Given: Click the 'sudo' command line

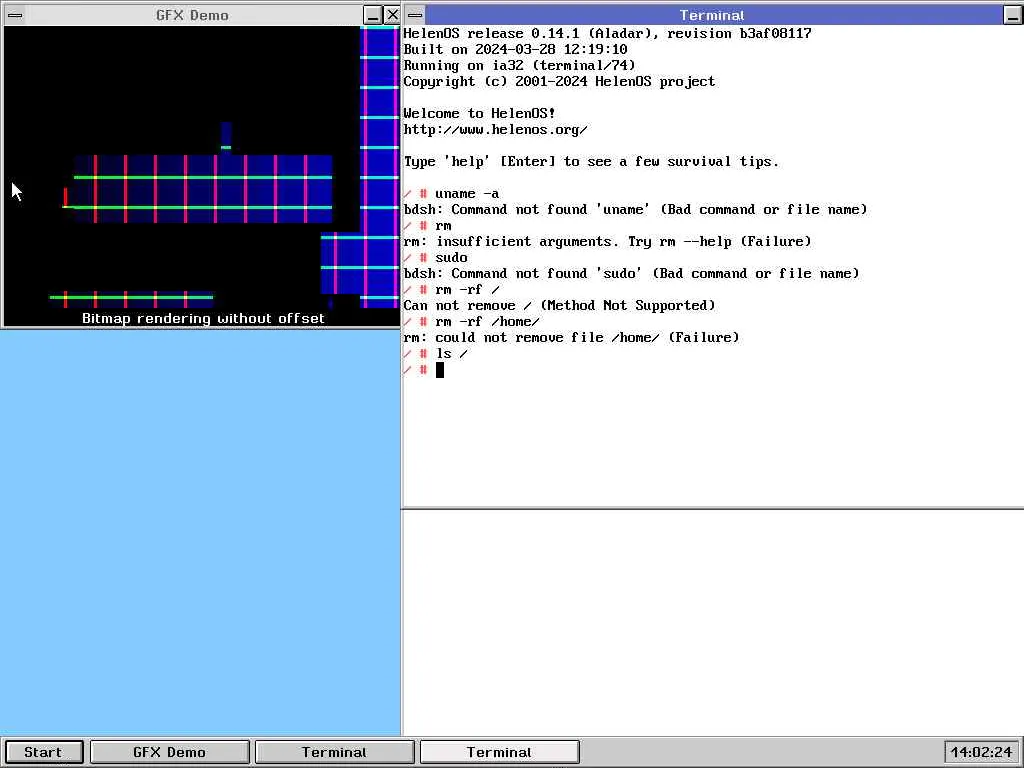Looking at the screenshot, I should pos(436,257).
